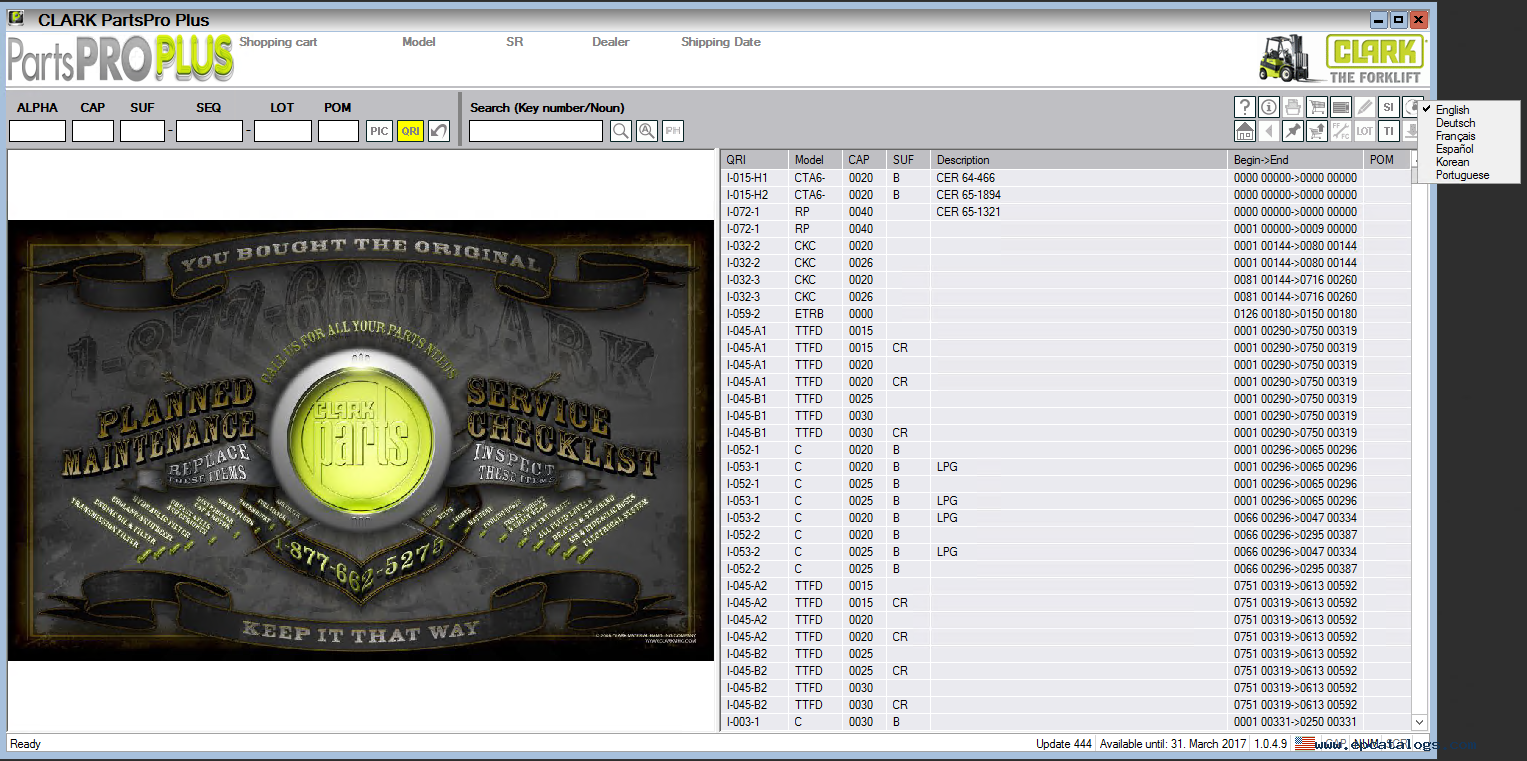This screenshot has height=761, width=1527.
Task: Click the list scrollbar down arrow
Action: (1419, 722)
